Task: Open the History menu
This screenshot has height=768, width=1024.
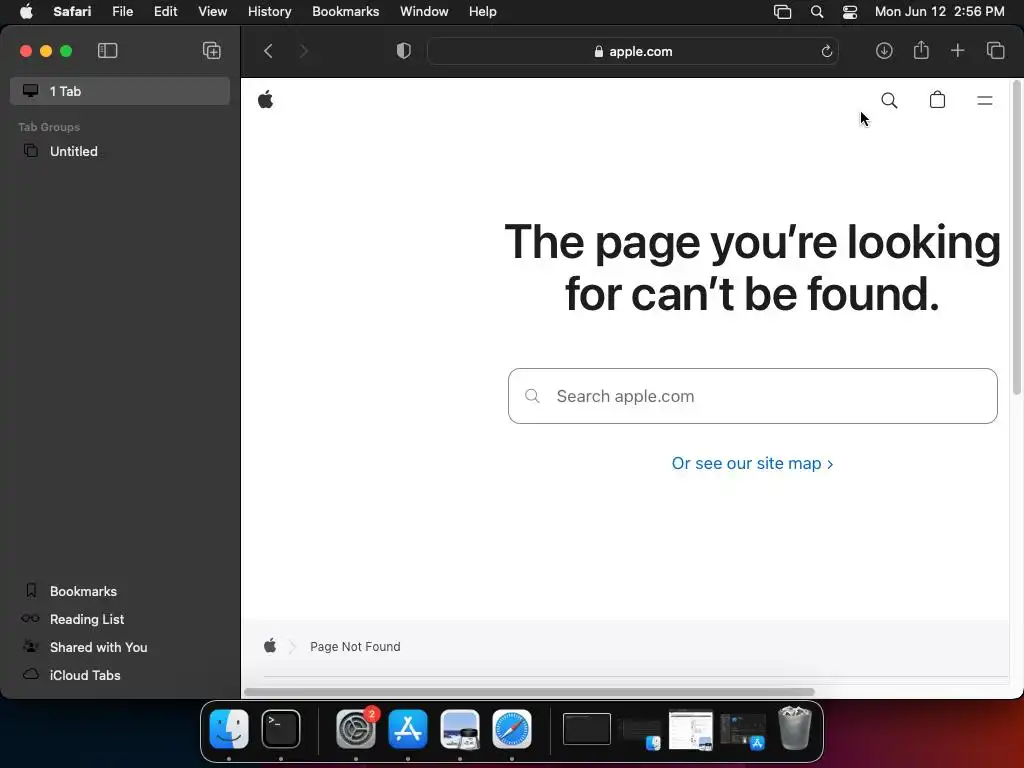Action: coord(269,11)
